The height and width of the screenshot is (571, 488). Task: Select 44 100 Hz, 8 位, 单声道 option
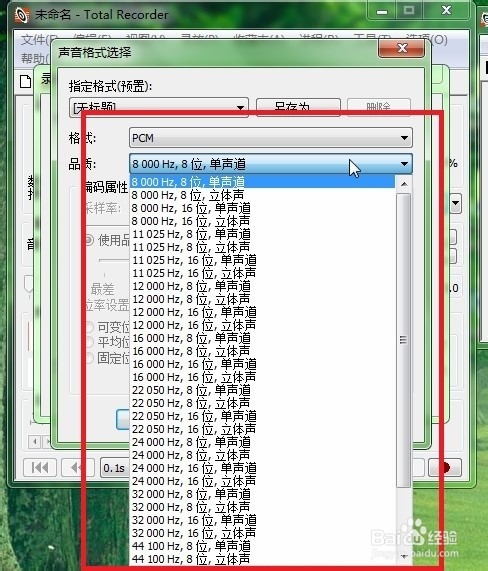pyautogui.click(x=262, y=546)
